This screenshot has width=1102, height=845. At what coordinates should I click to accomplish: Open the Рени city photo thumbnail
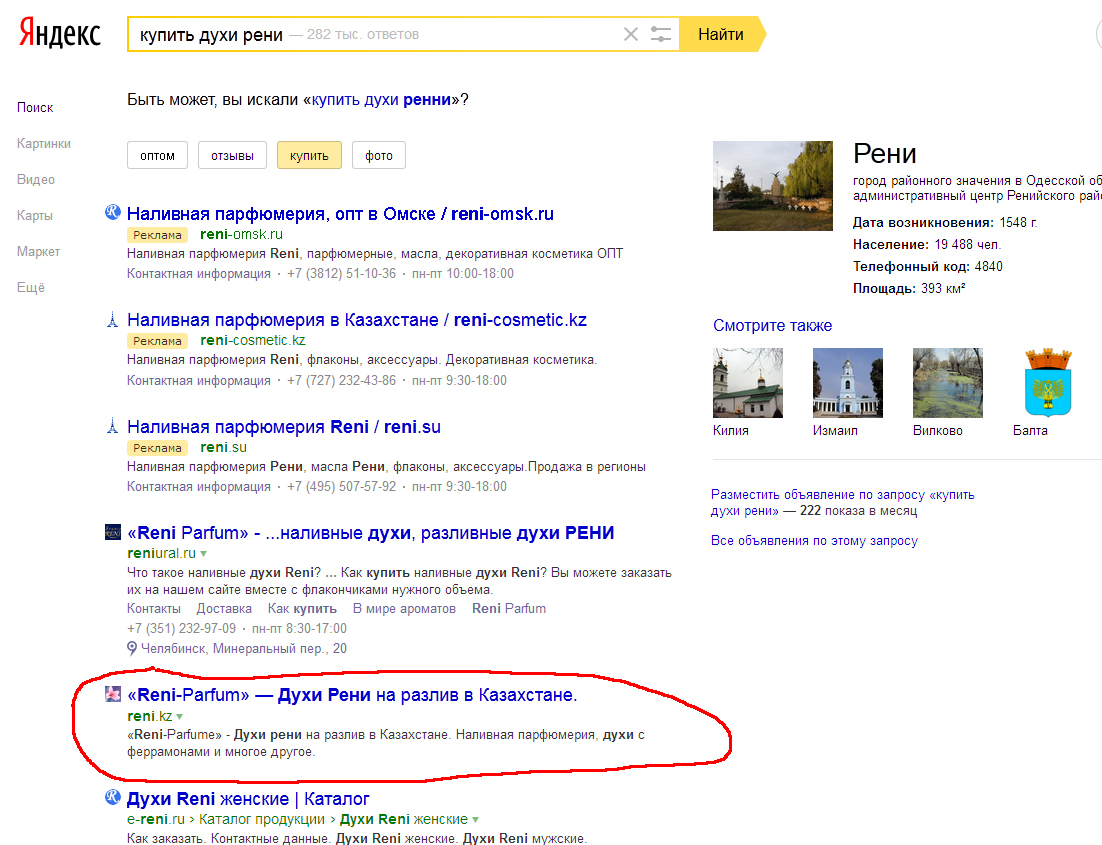pos(773,186)
